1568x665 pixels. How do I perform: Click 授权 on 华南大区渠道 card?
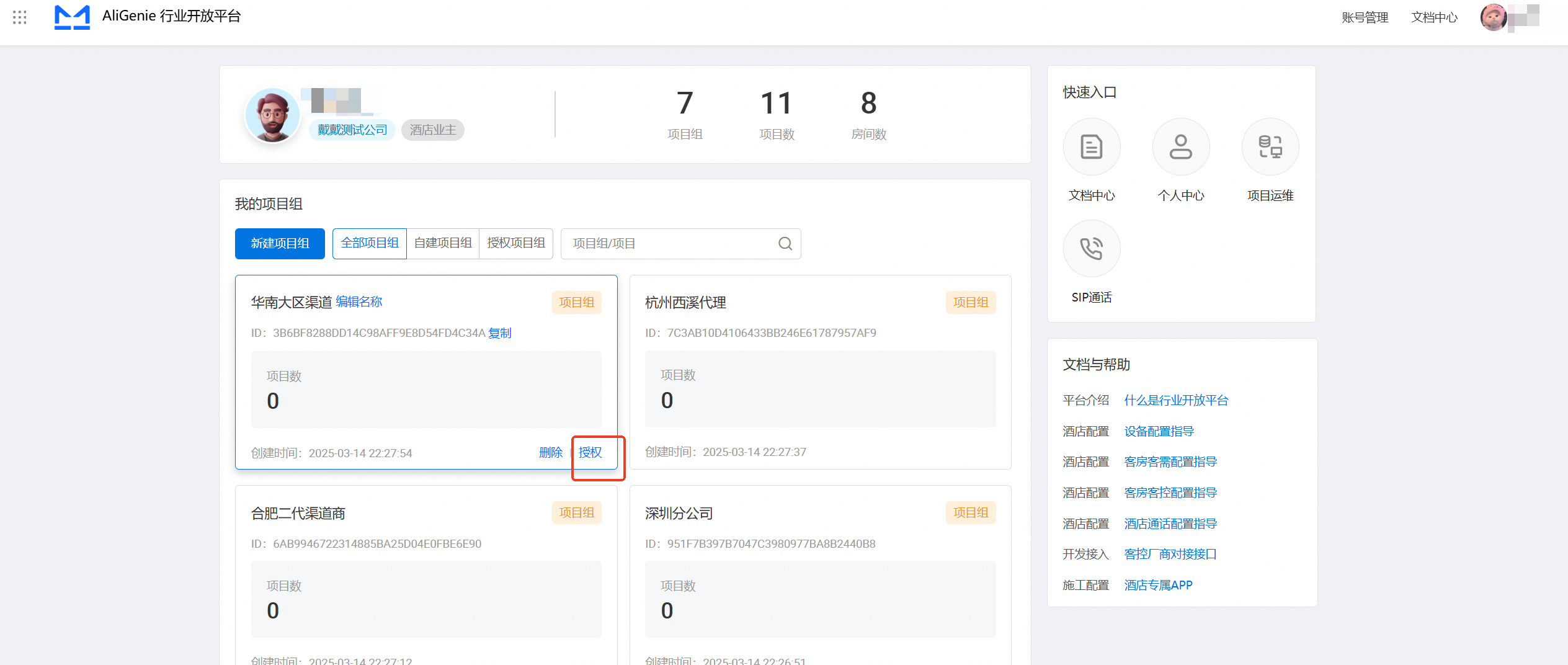tap(590, 453)
